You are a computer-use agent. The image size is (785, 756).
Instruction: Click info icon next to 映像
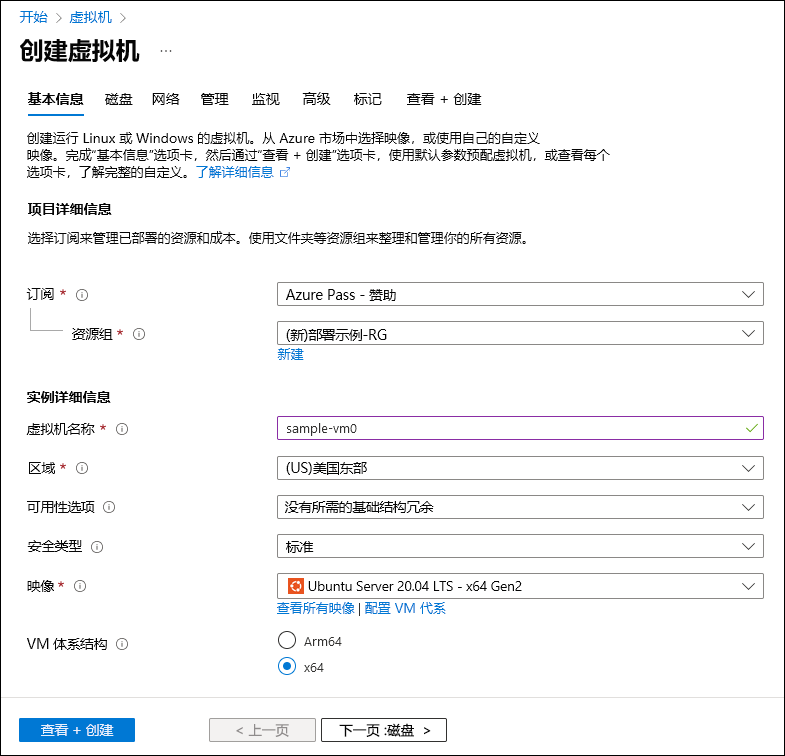point(80,586)
